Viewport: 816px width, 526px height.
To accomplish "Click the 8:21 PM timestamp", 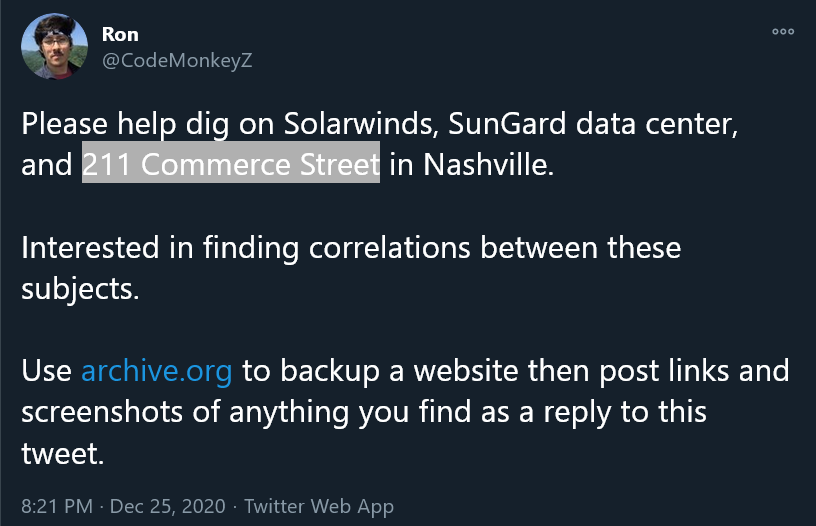I will tap(58, 507).
